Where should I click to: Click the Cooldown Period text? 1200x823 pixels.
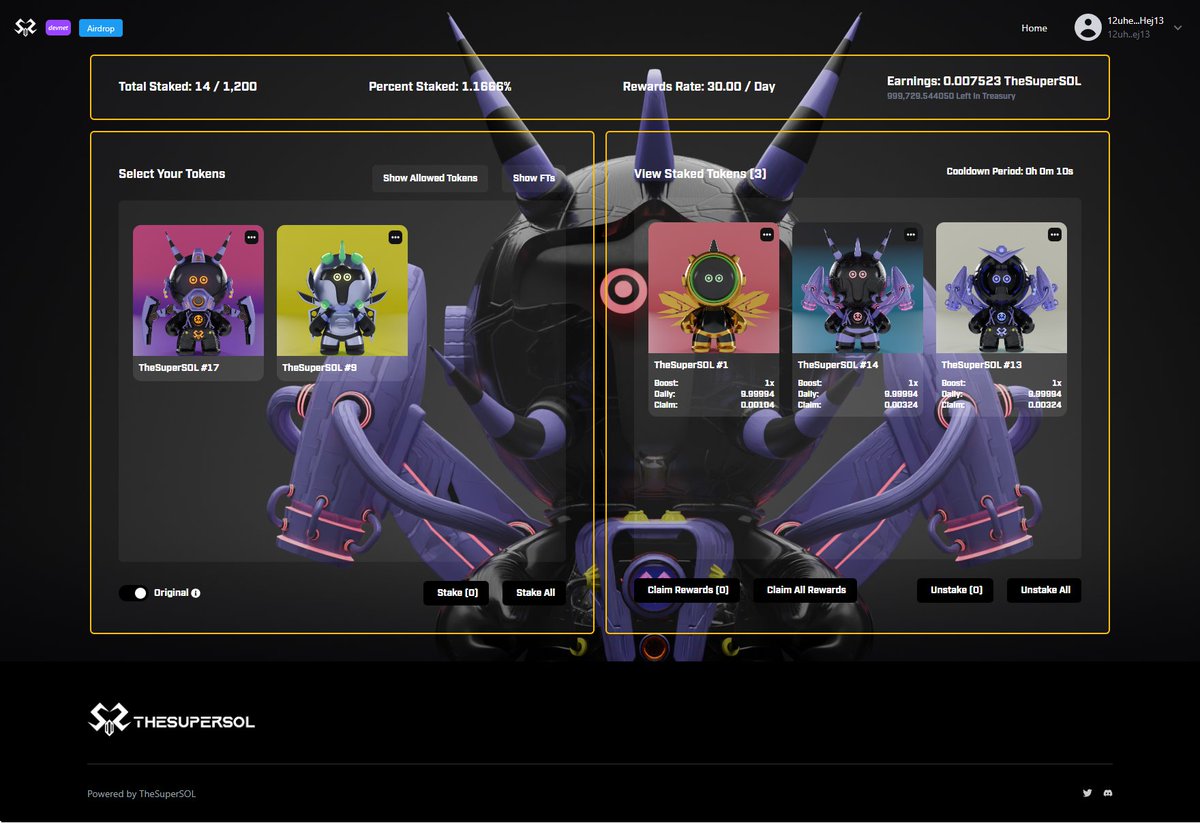click(1010, 172)
